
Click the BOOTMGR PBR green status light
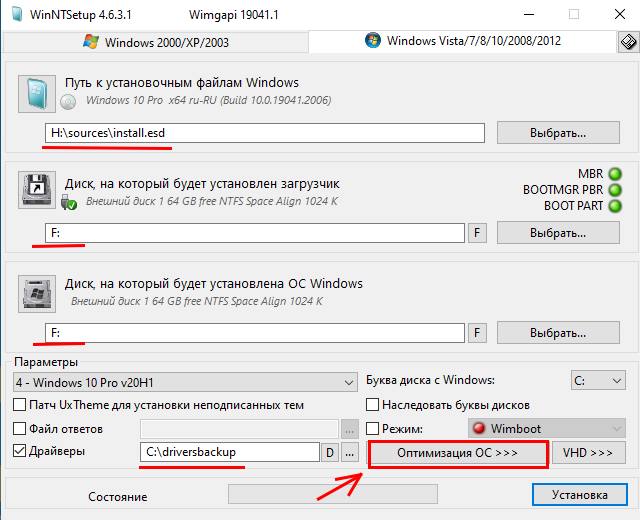pos(615,190)
